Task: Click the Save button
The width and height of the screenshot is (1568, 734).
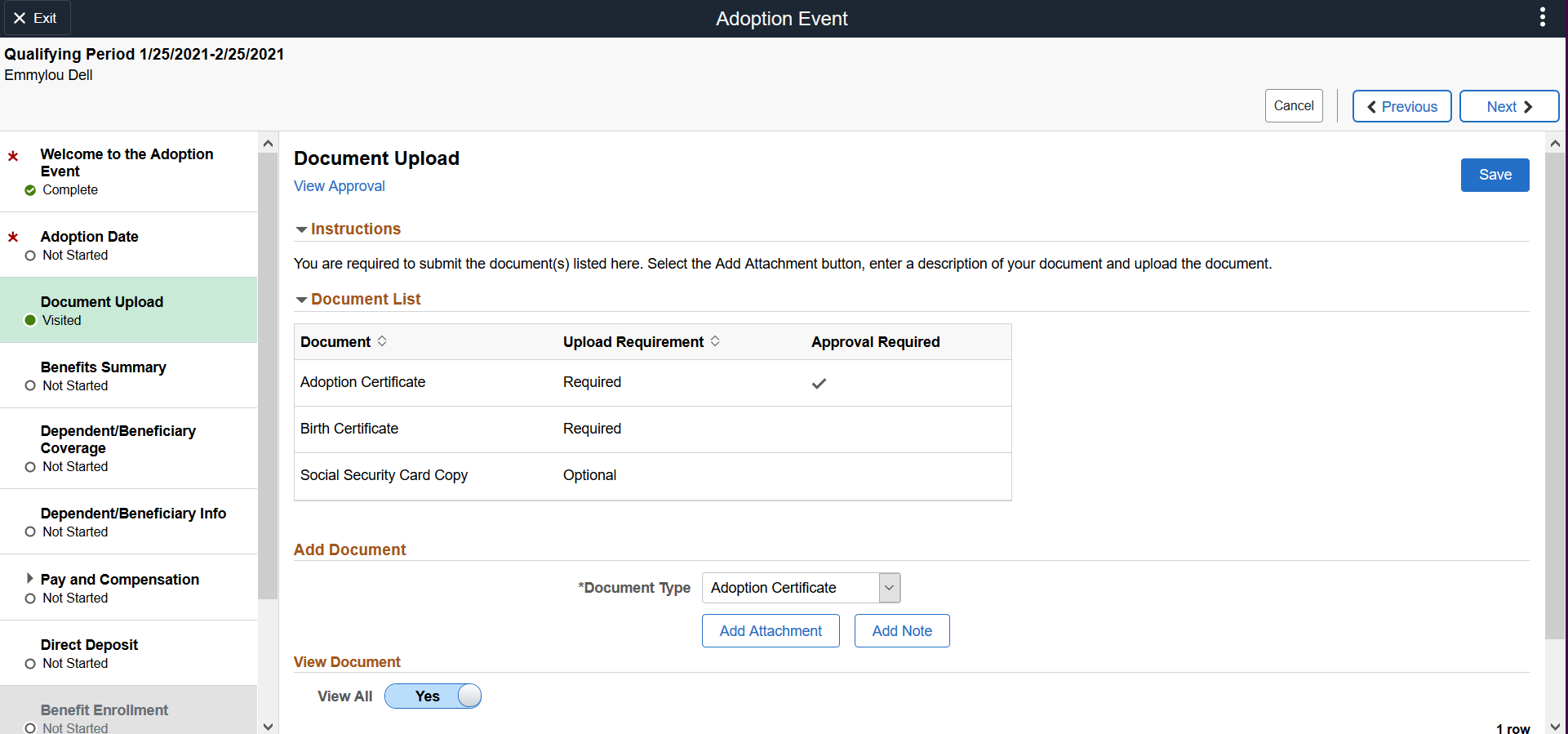Action: pyautogui.click(x=1495, y=175)
